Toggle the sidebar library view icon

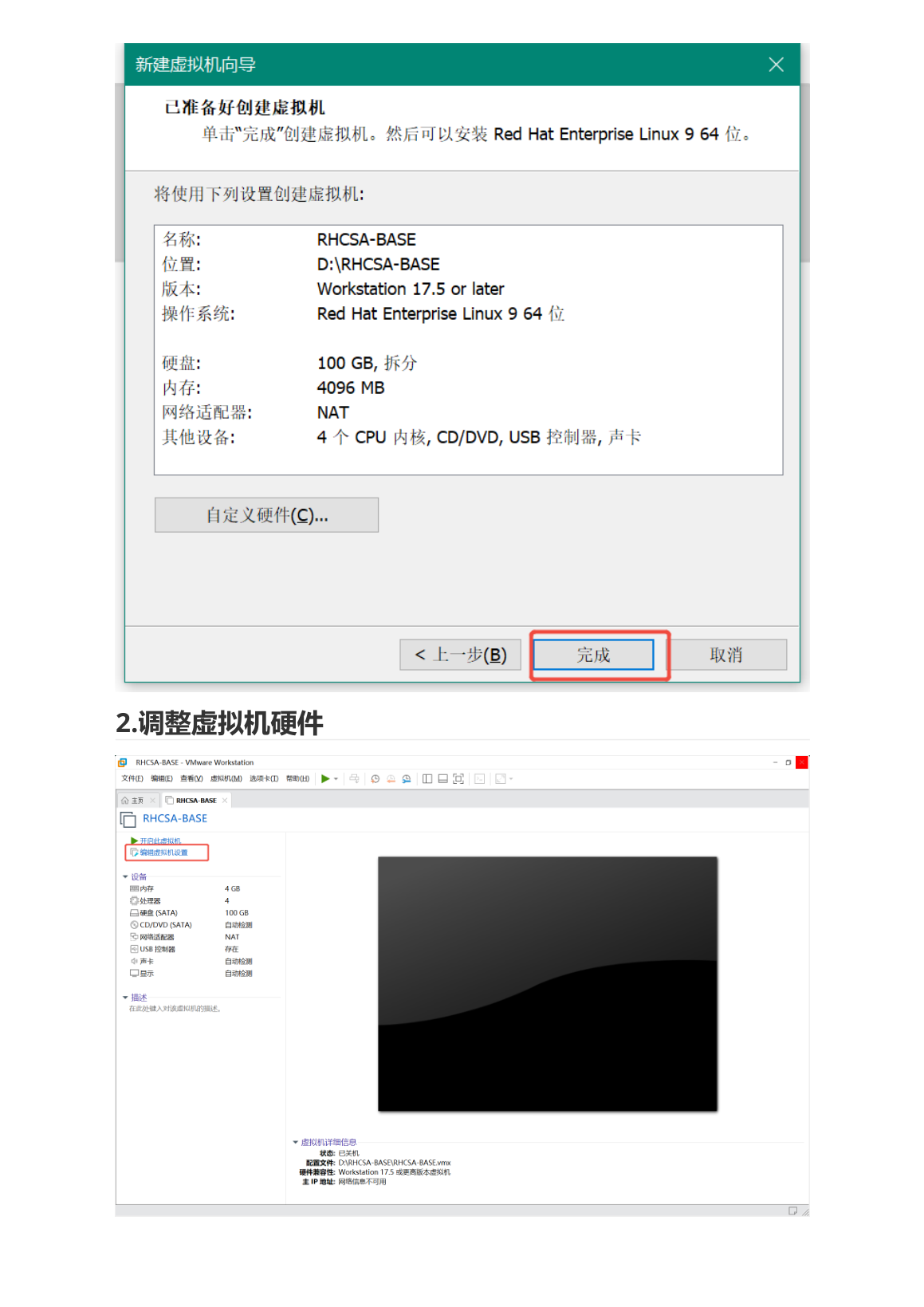pyautogui.click(x=427, y=778)
